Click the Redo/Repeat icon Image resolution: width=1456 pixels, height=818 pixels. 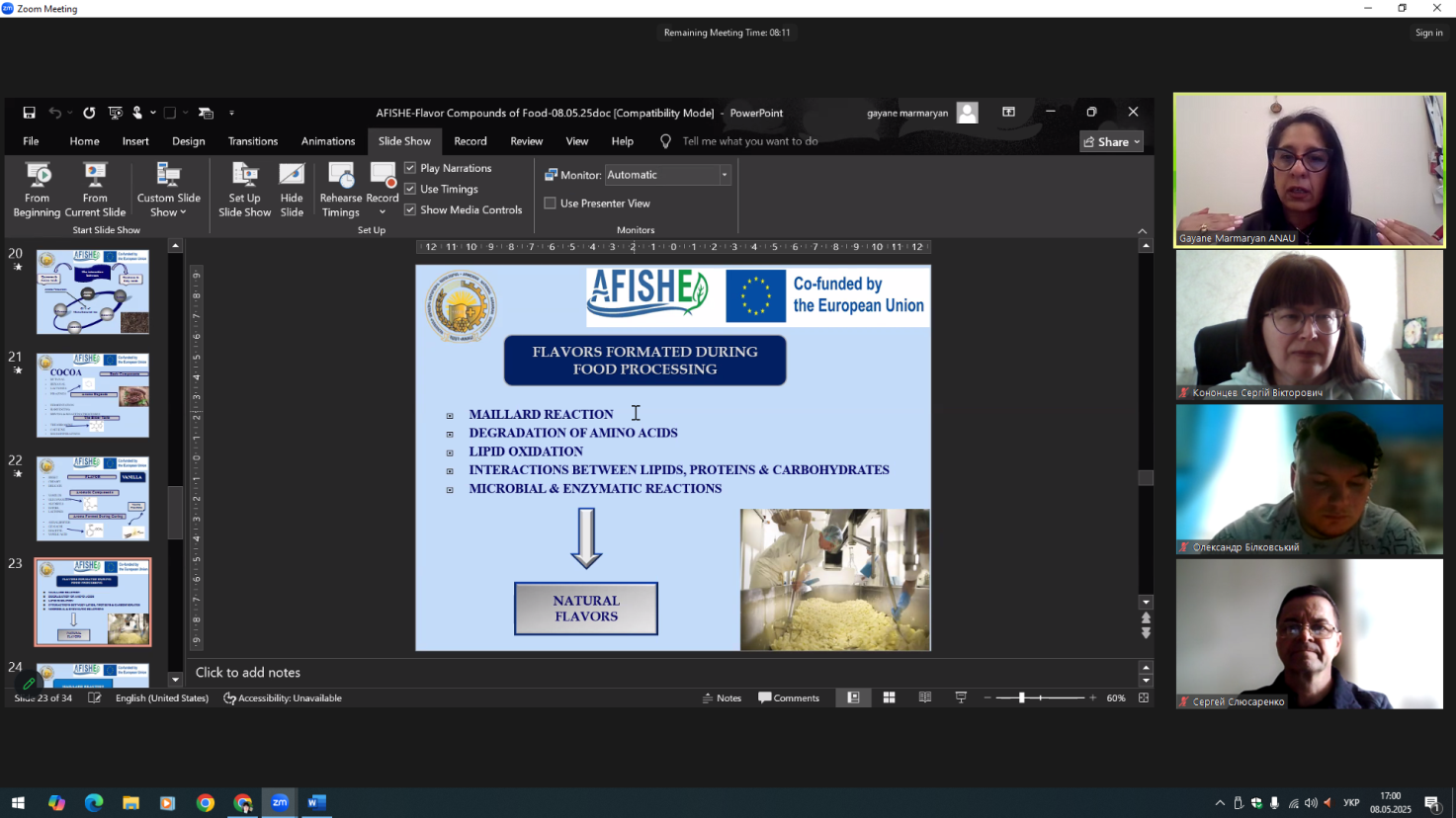(89, 113)
